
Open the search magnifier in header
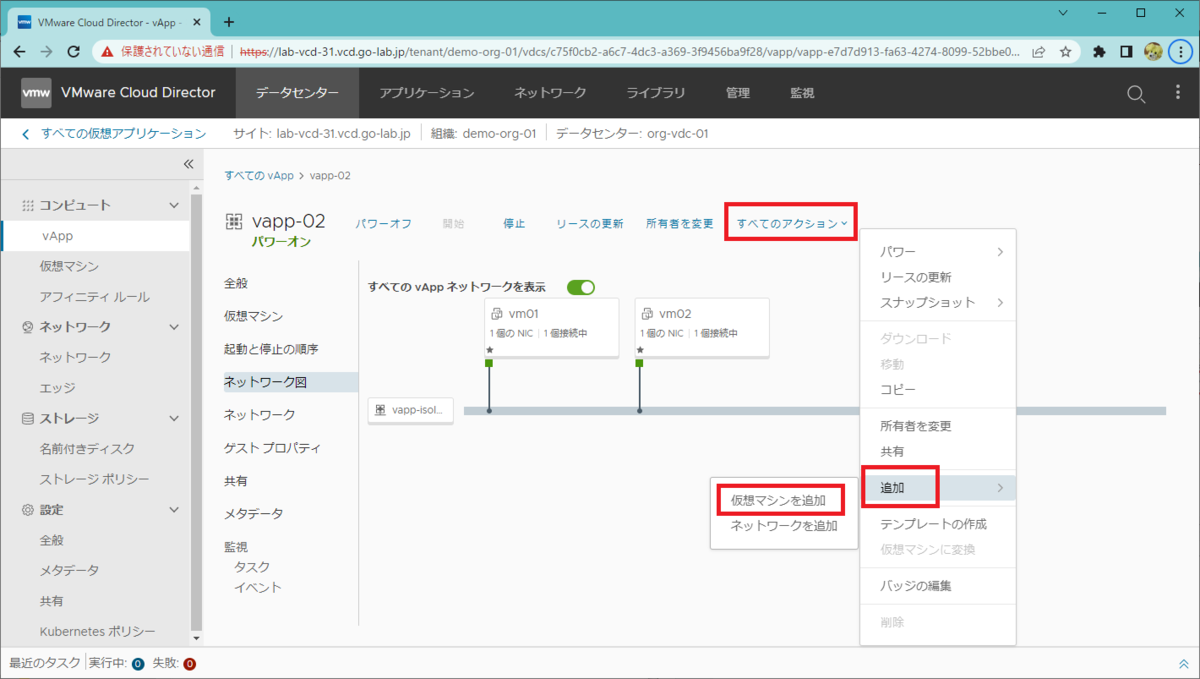point(1136,93)
